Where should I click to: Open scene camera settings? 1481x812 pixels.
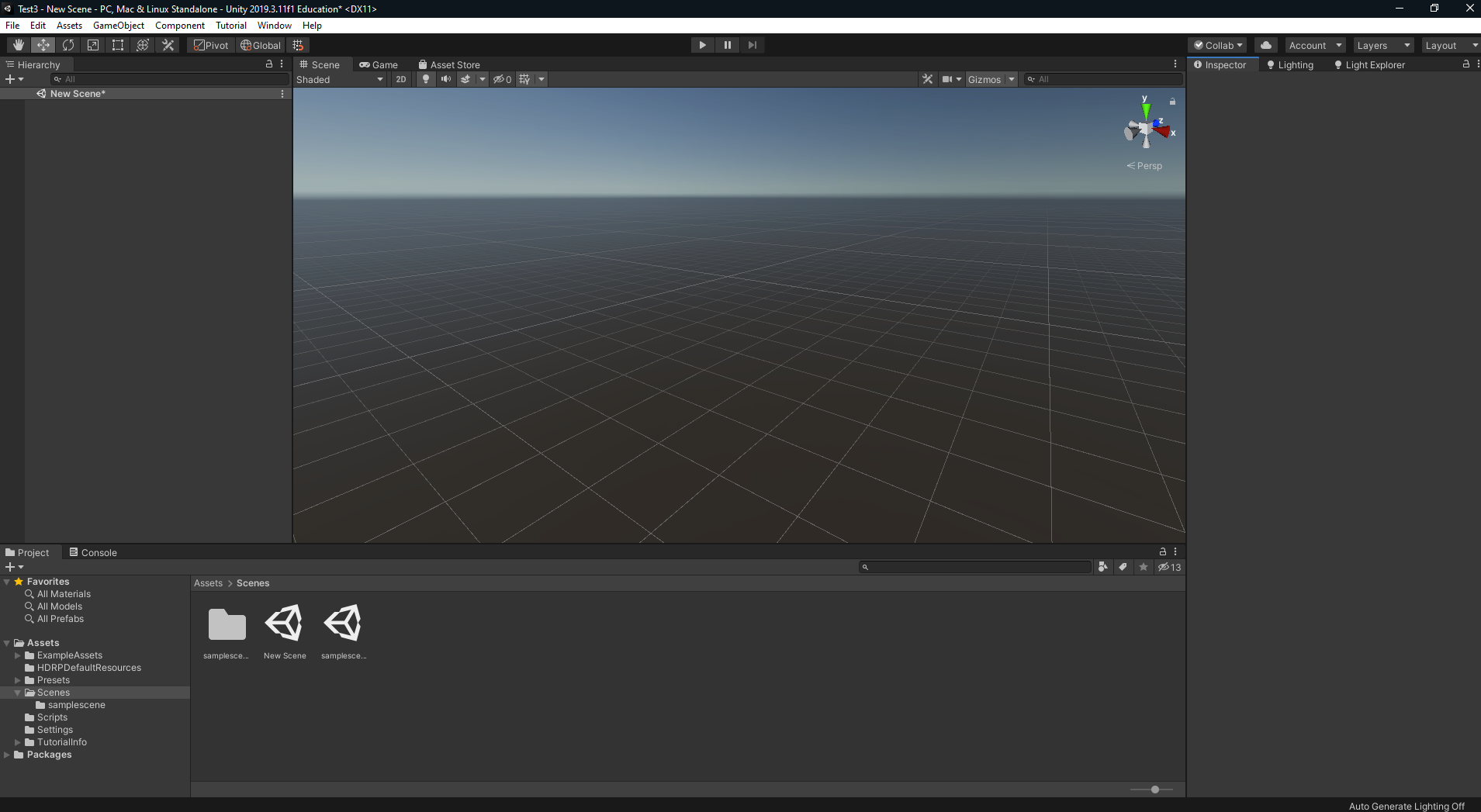951,79
